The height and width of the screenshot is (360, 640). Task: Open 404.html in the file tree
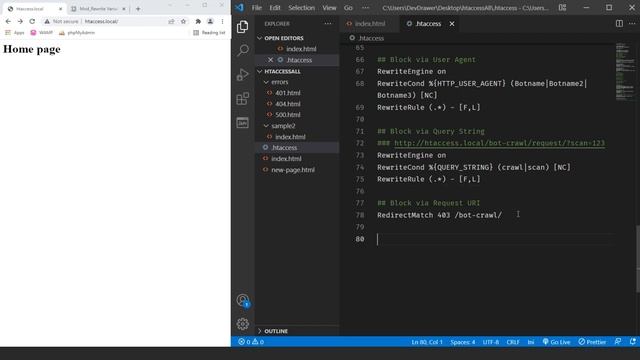point(287,104)
